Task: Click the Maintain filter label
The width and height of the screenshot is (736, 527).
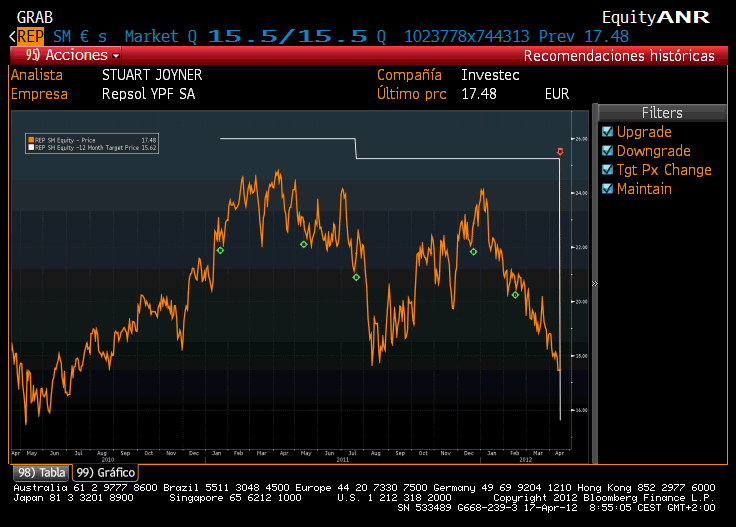Action: pos(644,189)
